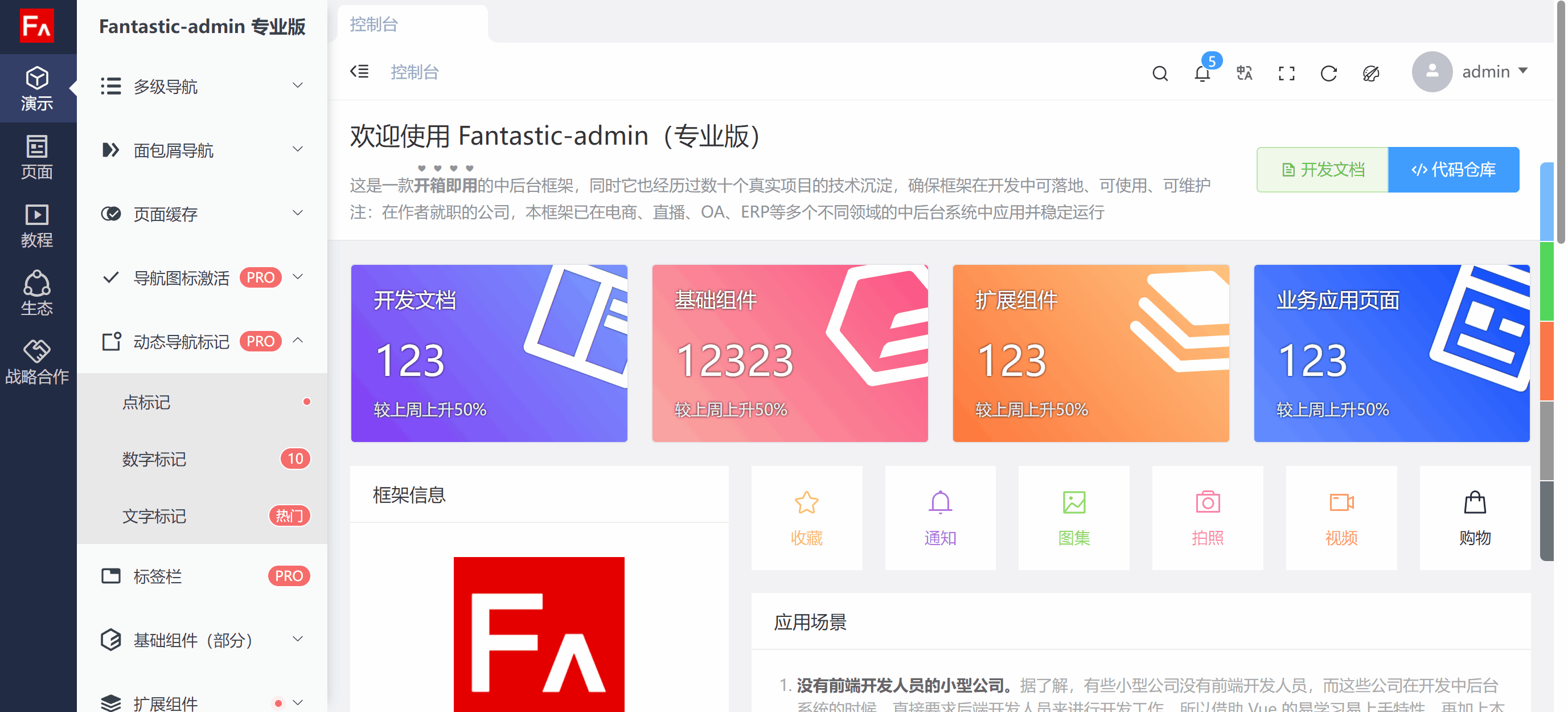
Task: Collapse sidebar with the menu fold icon
Action: 359,72
